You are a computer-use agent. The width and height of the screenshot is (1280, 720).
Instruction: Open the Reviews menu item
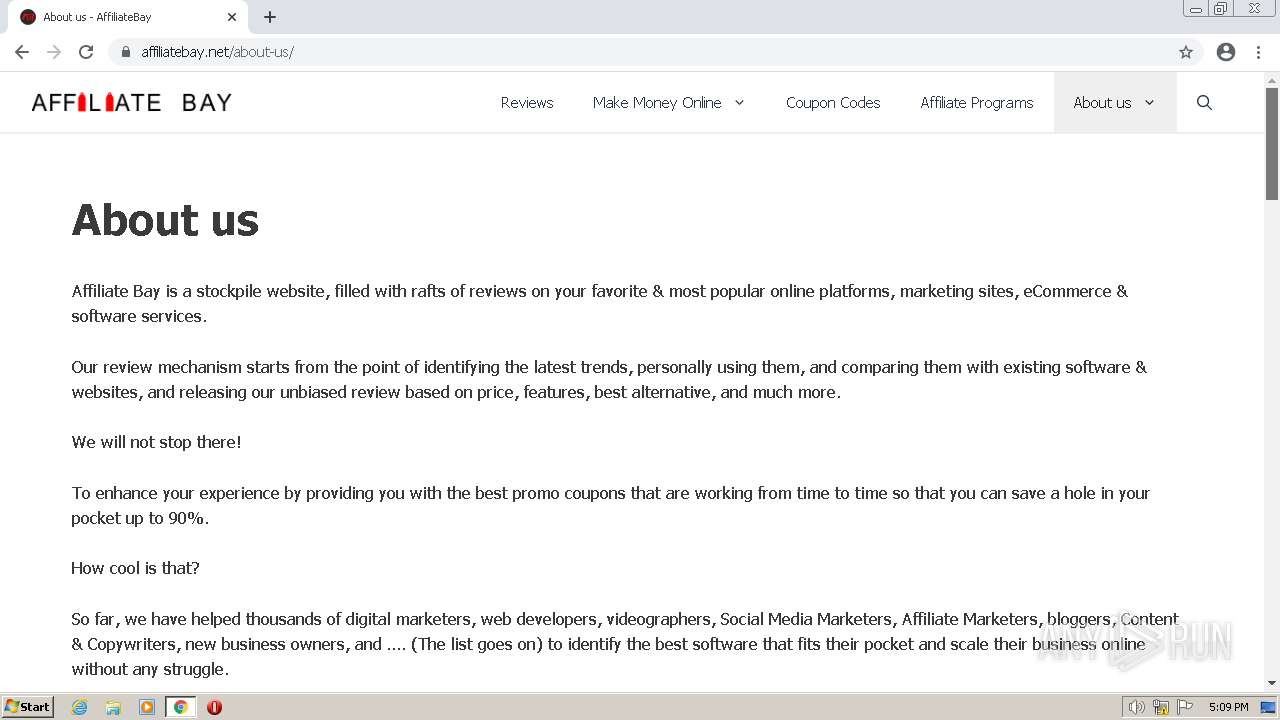coord(527,102)
